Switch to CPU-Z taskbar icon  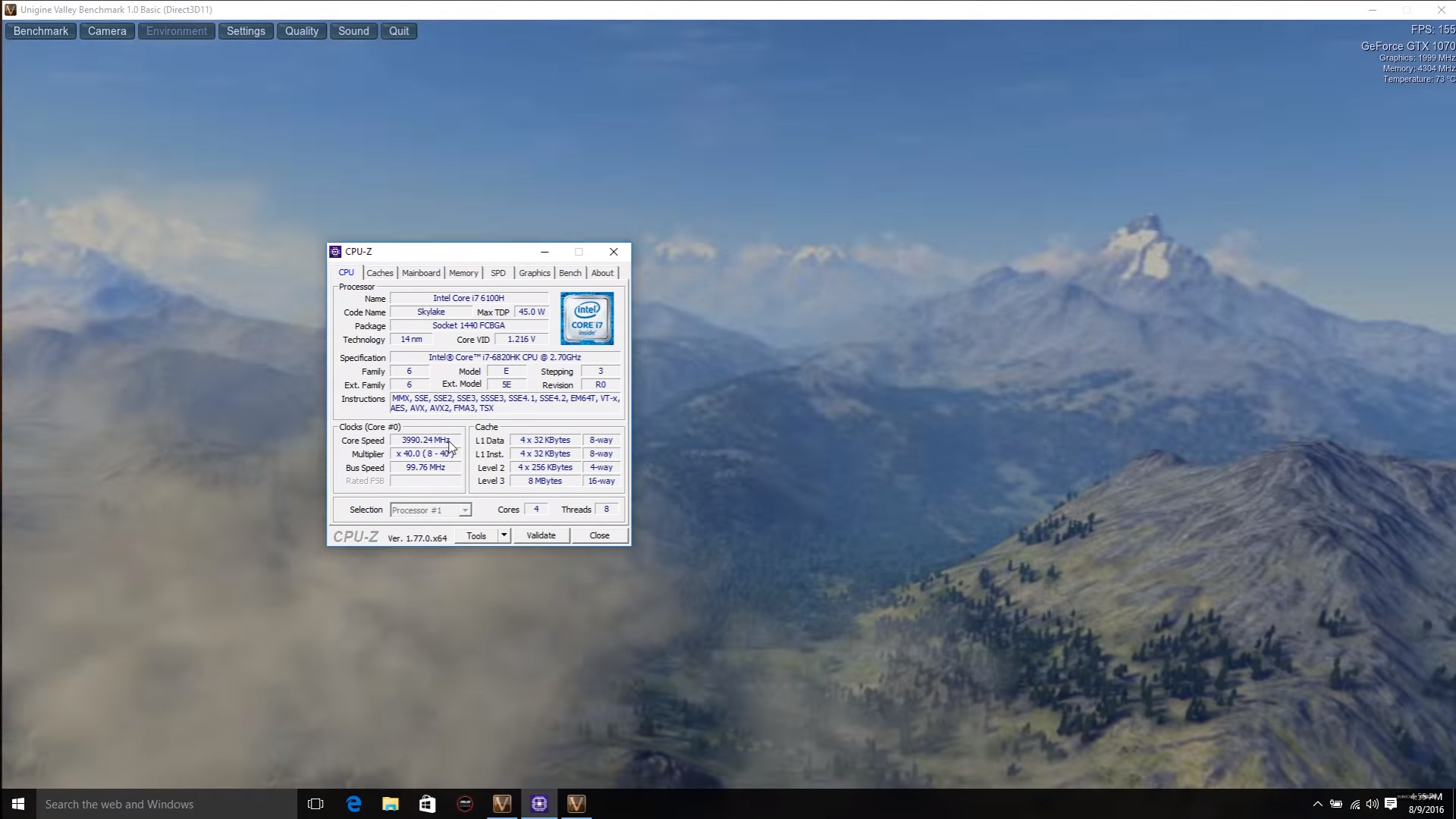coord(539,804)
